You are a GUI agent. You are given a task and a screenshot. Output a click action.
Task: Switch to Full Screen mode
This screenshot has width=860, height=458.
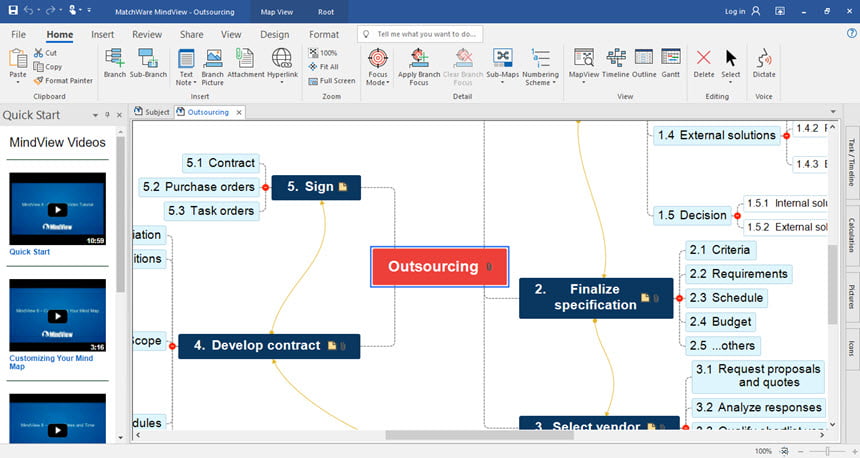click(332, 81)
